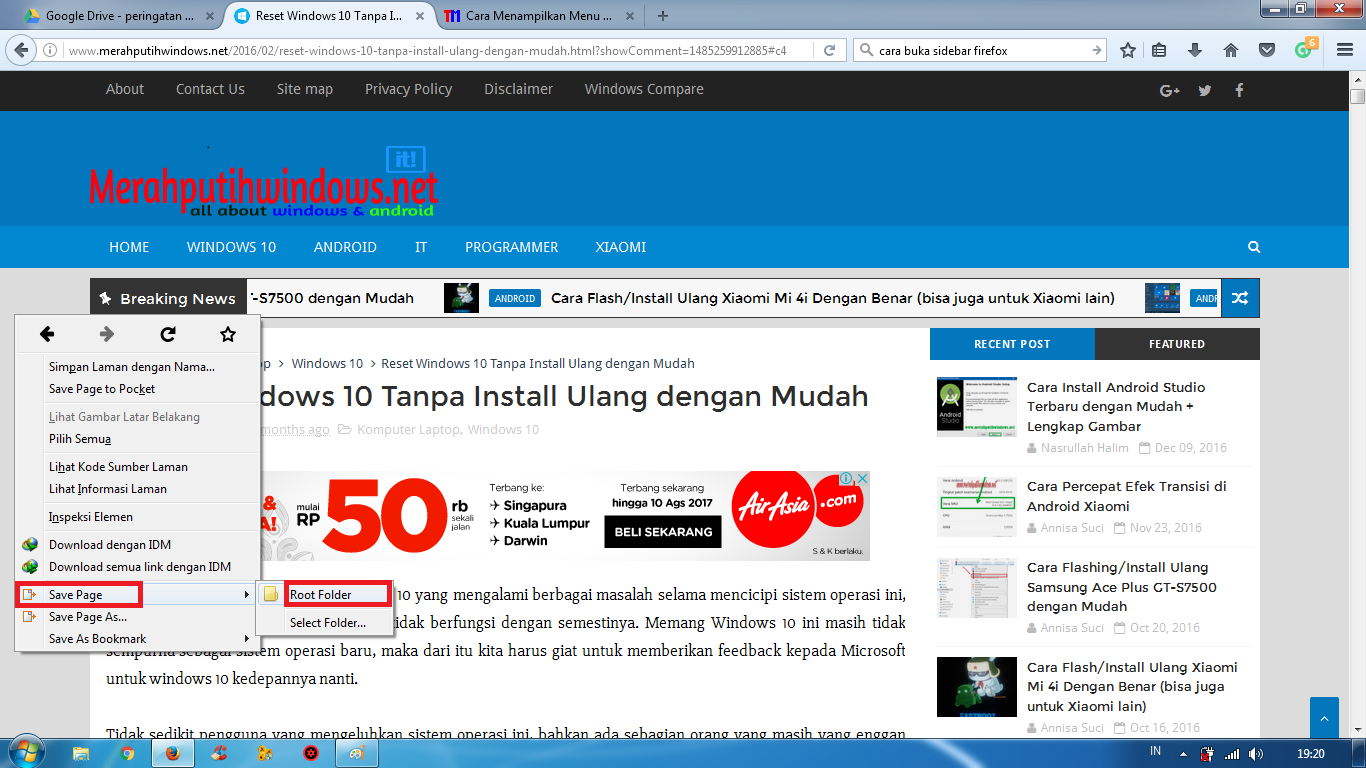Open the site's Facebook icon

(1239, 90)
